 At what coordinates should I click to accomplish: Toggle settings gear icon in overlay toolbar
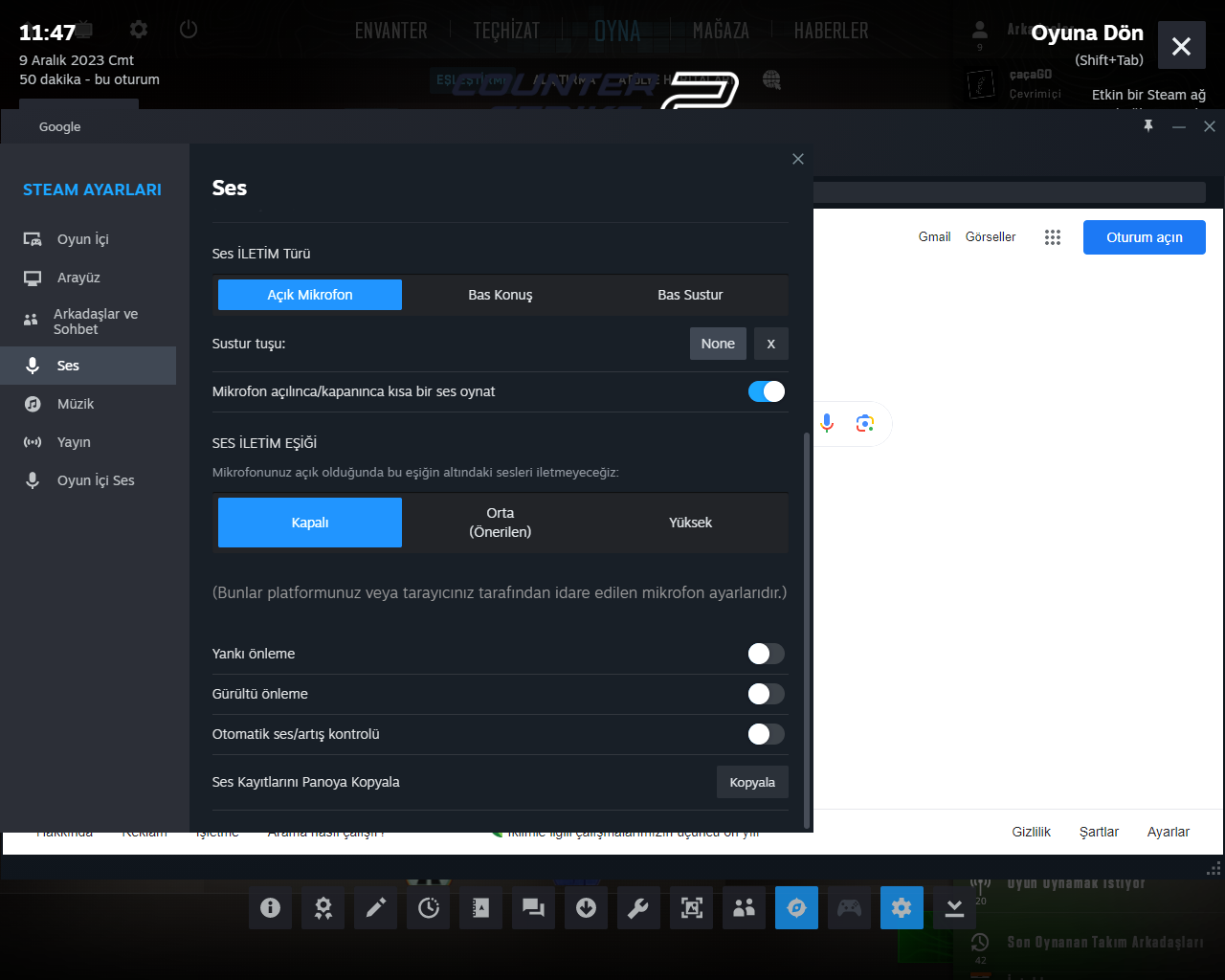tap(902, 907)
